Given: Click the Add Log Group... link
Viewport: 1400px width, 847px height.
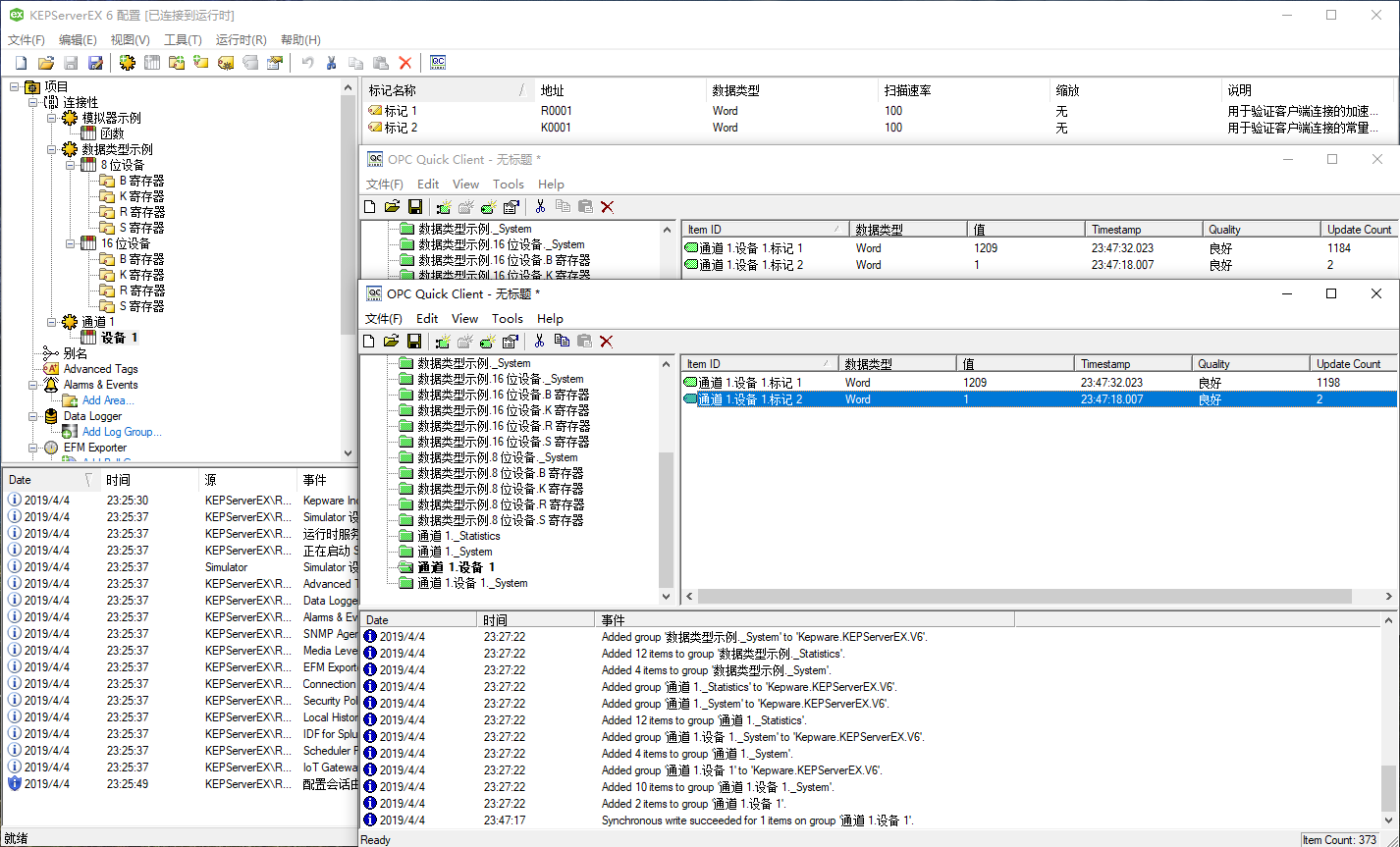Looking at the screenshot, I should point(122,432).
